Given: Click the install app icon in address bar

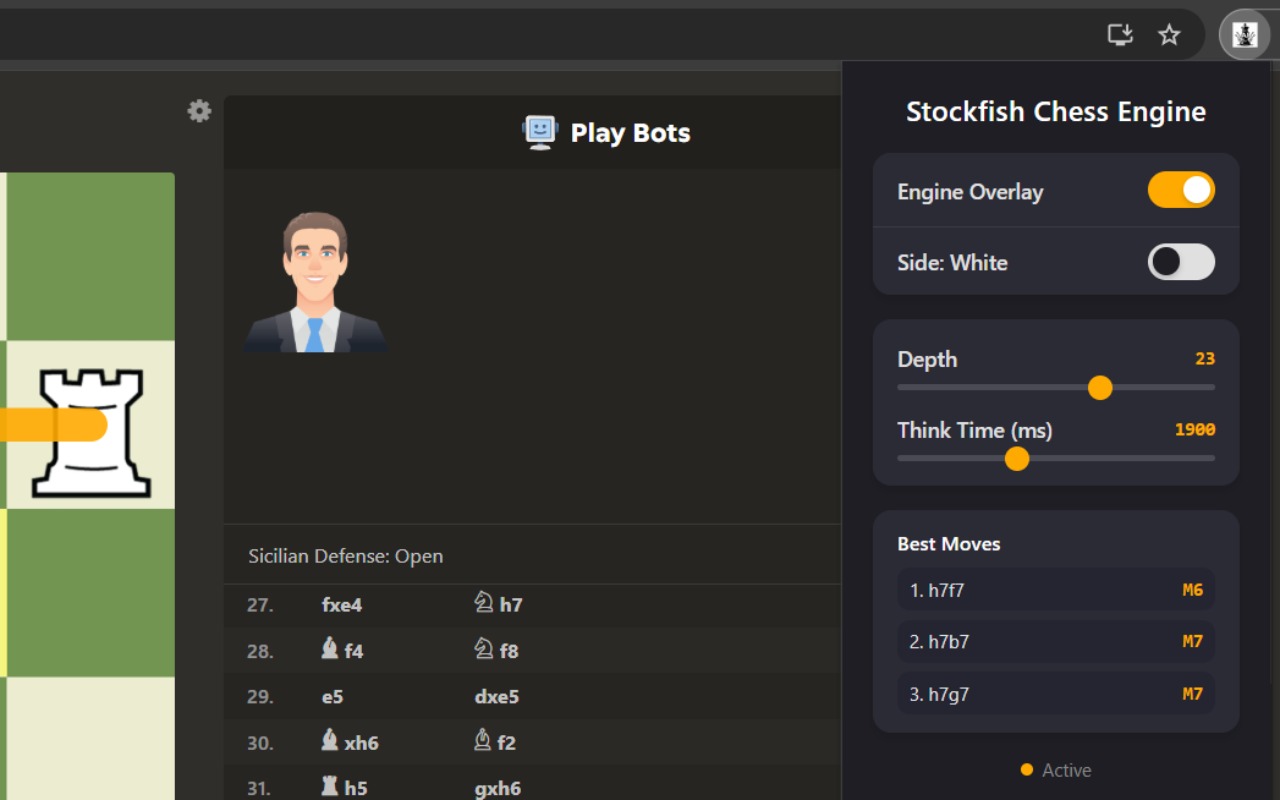Looking at the screenshot, I should tap(1120, 35).
